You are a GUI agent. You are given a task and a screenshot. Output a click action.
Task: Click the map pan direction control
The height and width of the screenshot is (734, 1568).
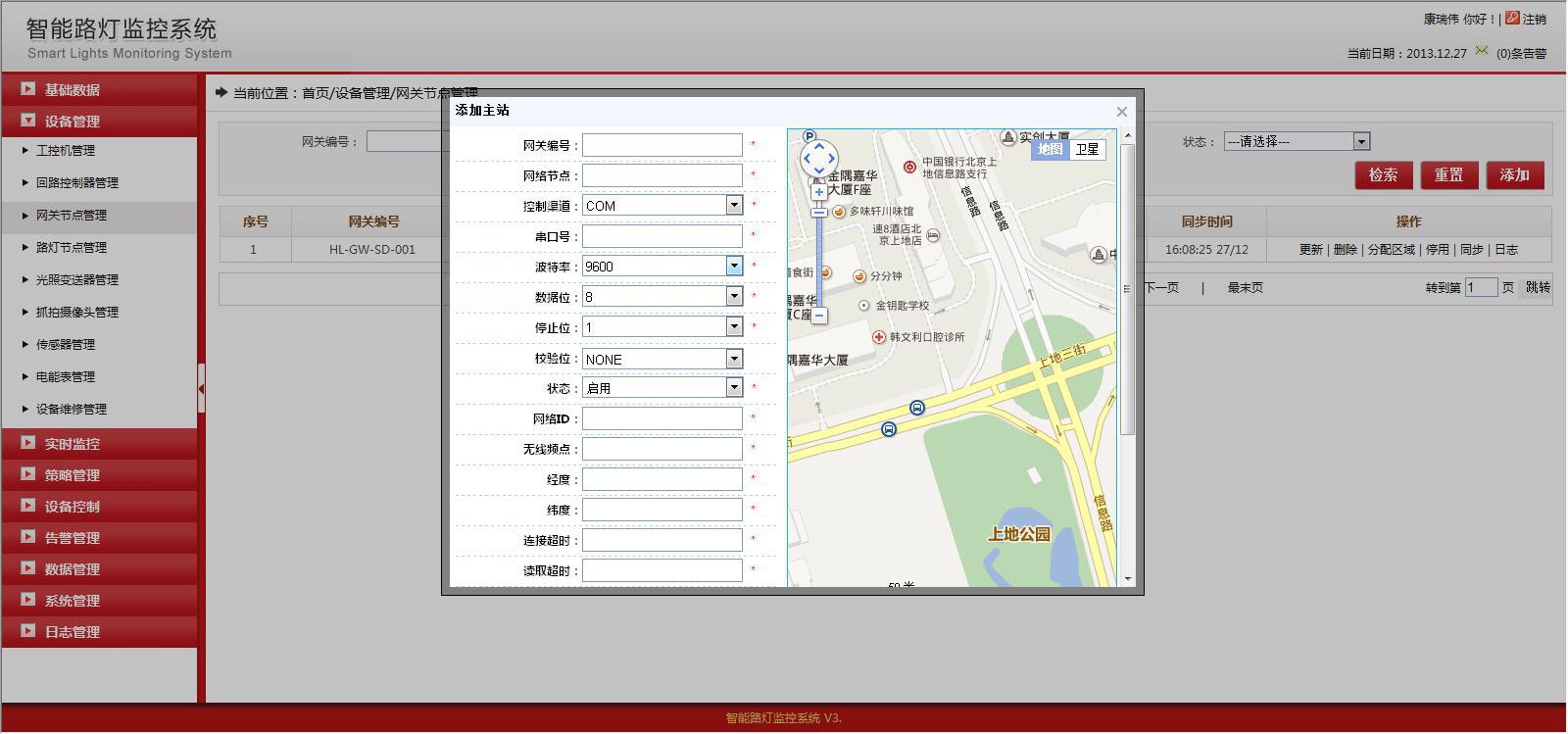[819, 158]
